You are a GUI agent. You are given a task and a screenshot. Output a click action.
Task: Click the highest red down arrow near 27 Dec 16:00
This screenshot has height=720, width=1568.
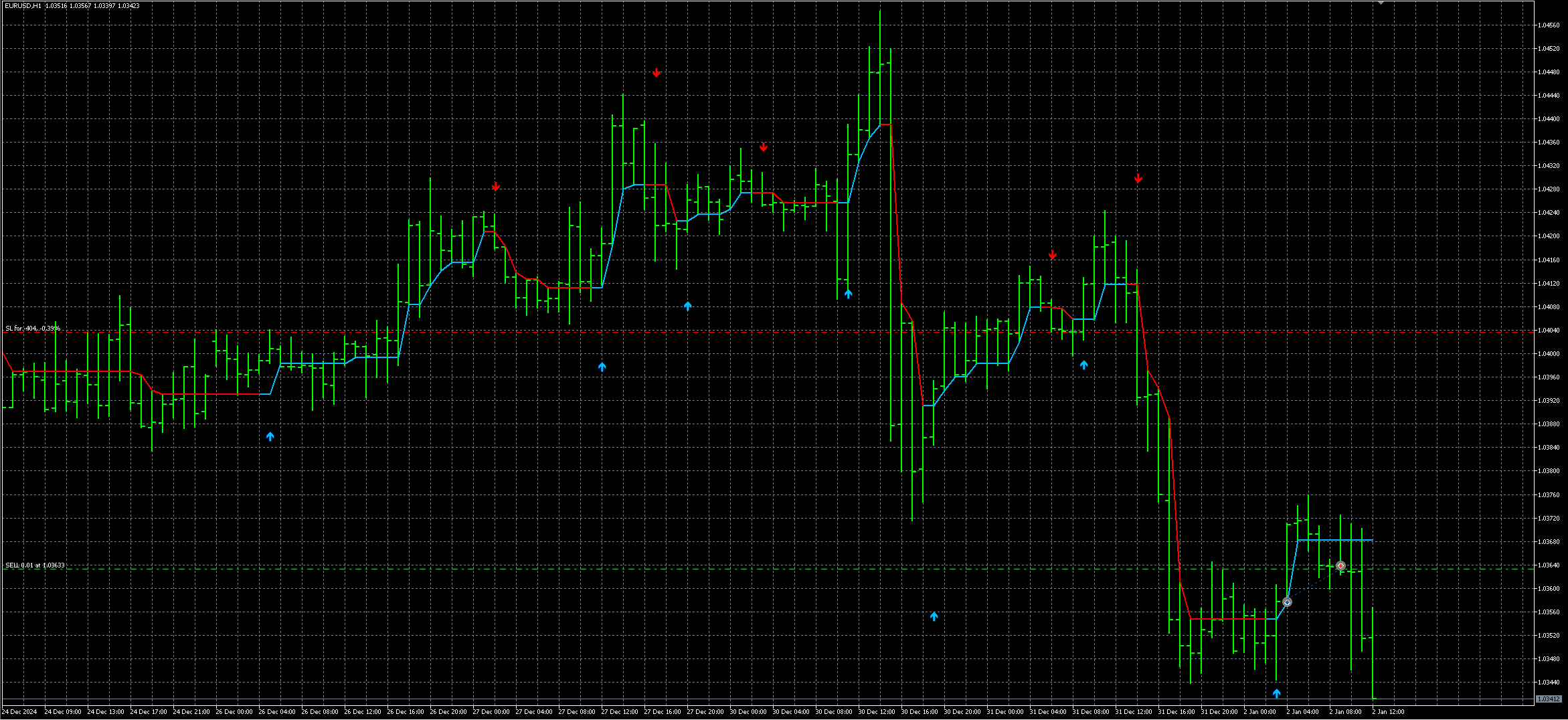click(x=657, y=73)
